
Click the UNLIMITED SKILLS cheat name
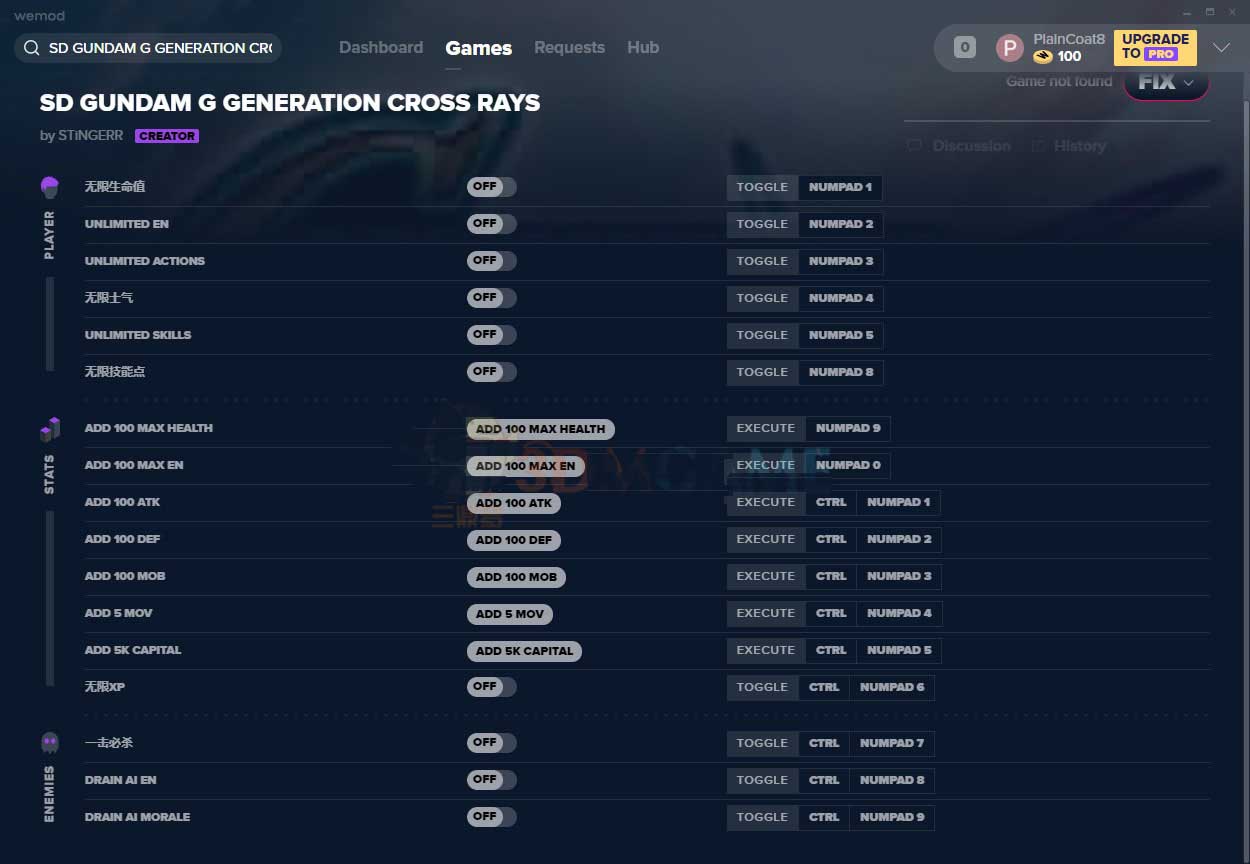coord(138,335)
